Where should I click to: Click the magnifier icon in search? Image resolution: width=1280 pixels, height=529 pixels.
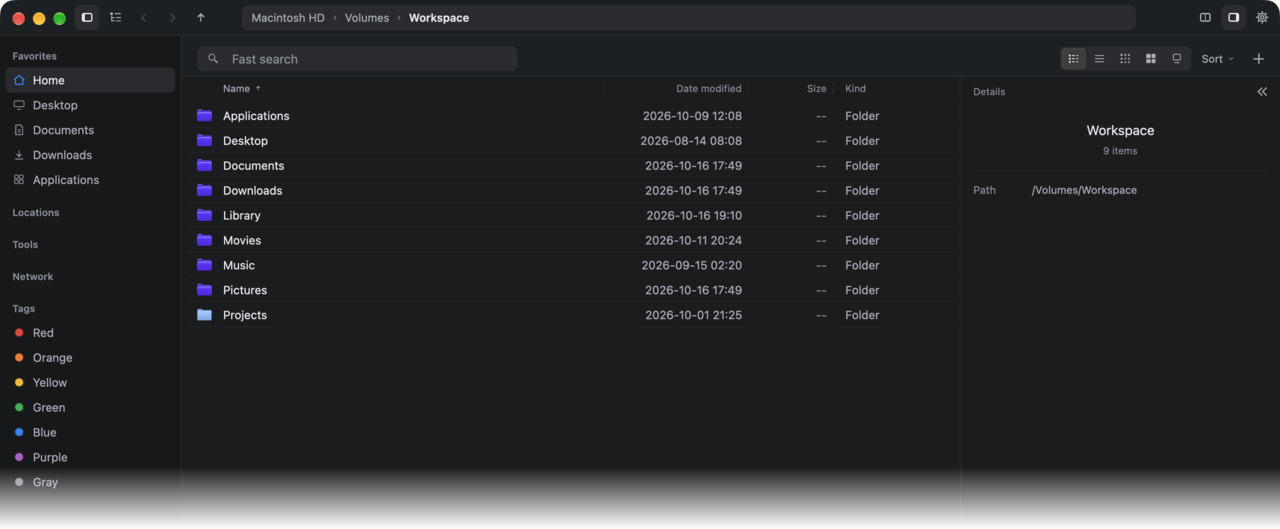click(213, 59)
